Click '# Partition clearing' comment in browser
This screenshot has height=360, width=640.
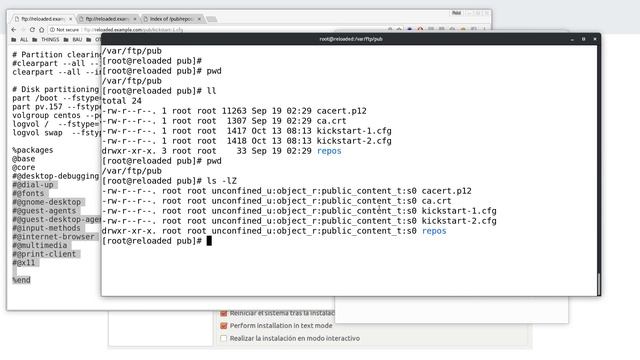(x=57, y=55)
